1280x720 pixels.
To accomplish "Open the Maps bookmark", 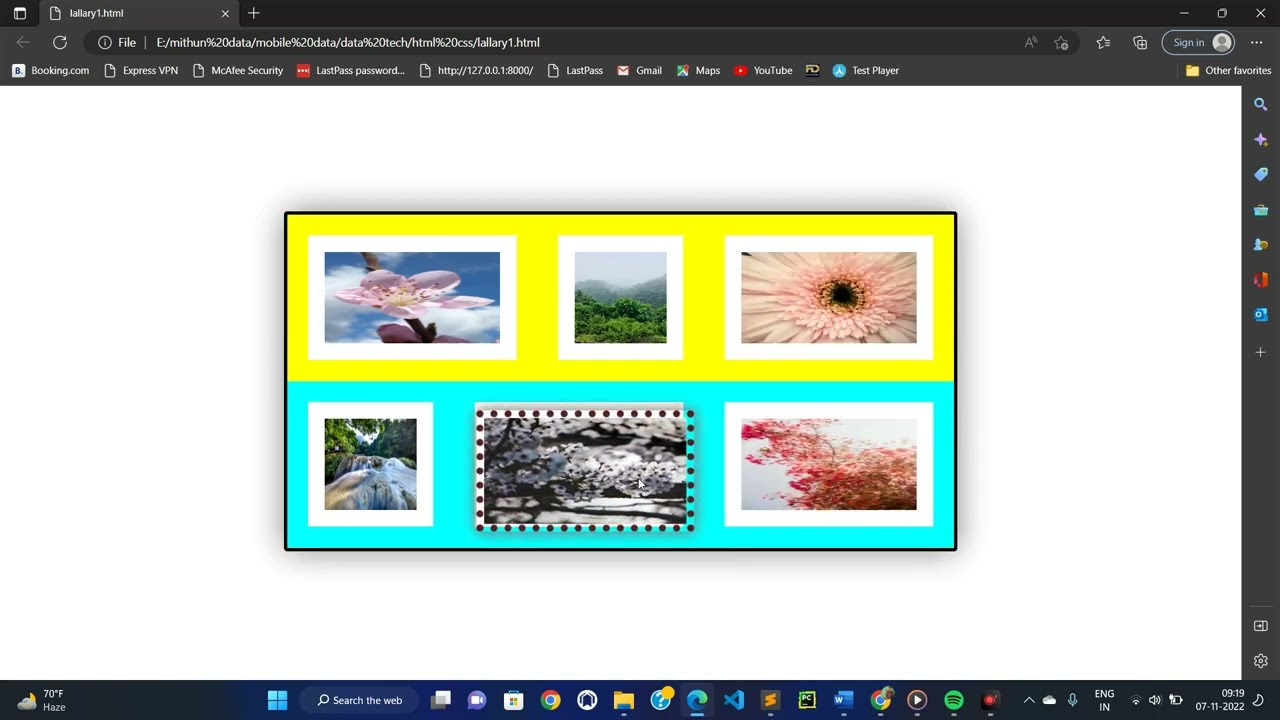I will (x=698, y=70).
